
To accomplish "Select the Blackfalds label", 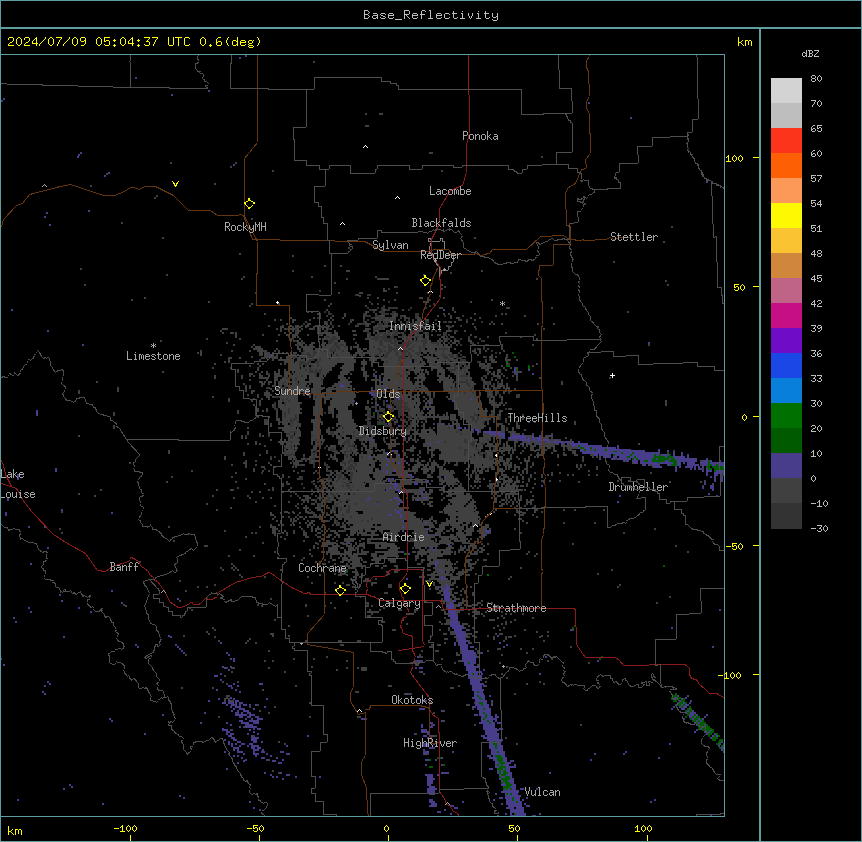I will (441, 223).
